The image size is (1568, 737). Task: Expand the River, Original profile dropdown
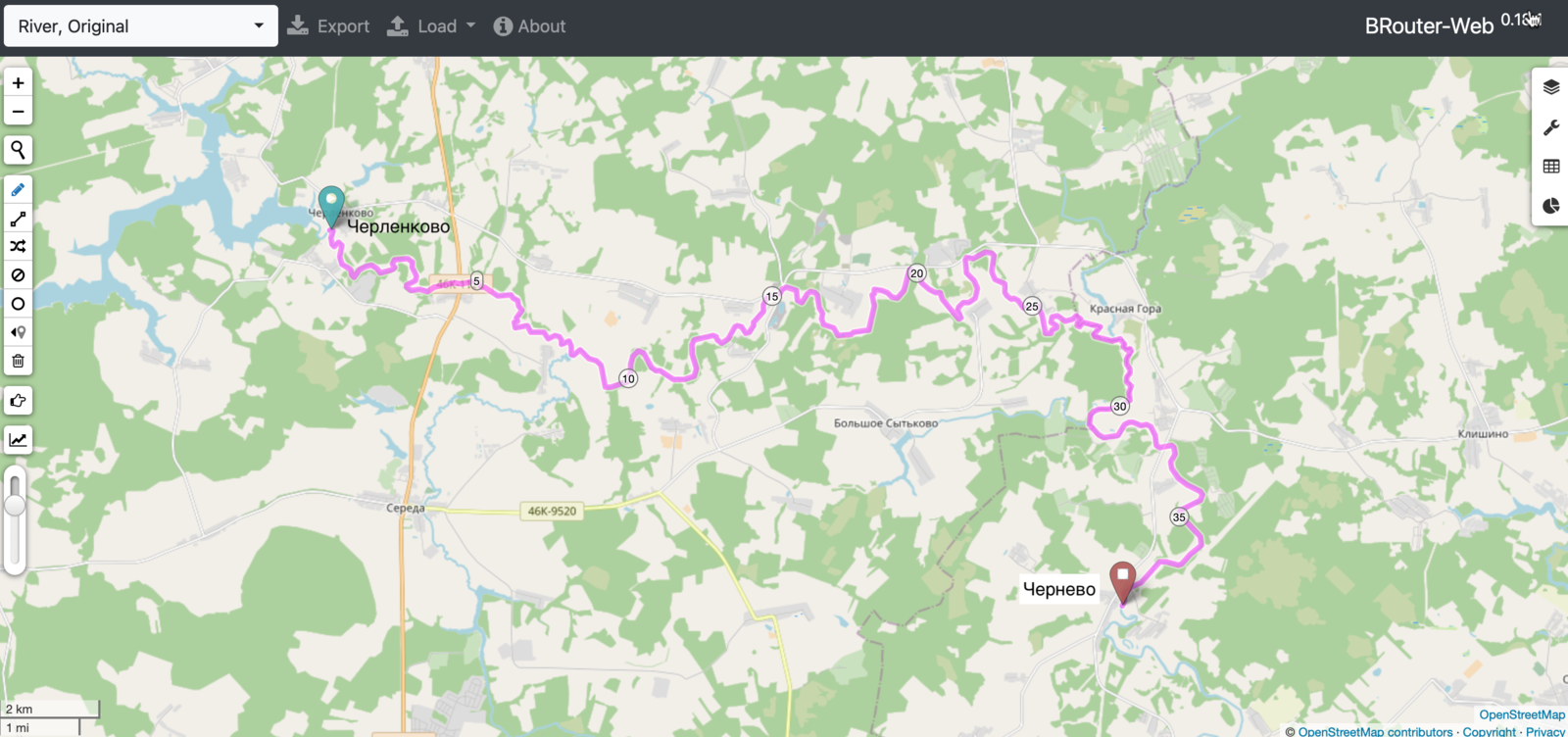click(x=141, y=26)
